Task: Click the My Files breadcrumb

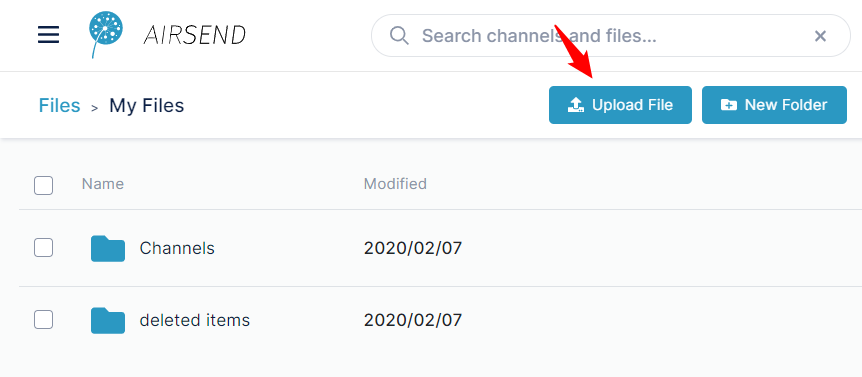Action: tap(147, 105)
